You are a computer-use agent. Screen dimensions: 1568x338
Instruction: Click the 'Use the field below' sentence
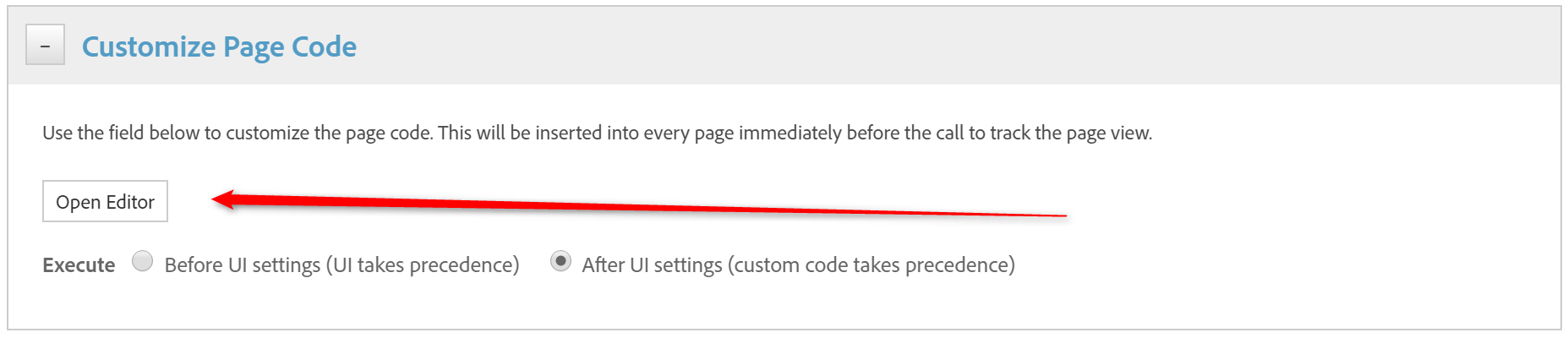click(238, 134)
